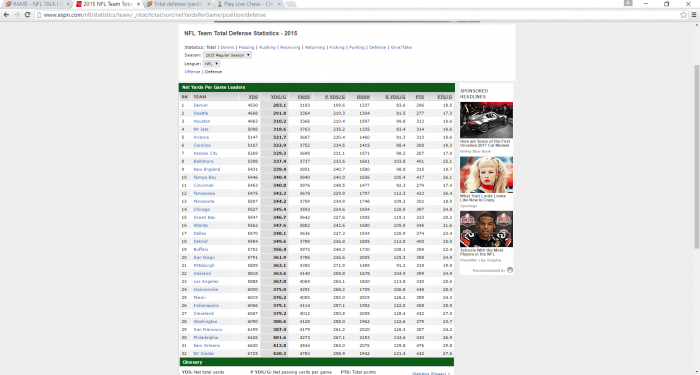This screenshot has height=375, width=700.
Task: Open the League NFL dropdown
Action: [212, 64]
